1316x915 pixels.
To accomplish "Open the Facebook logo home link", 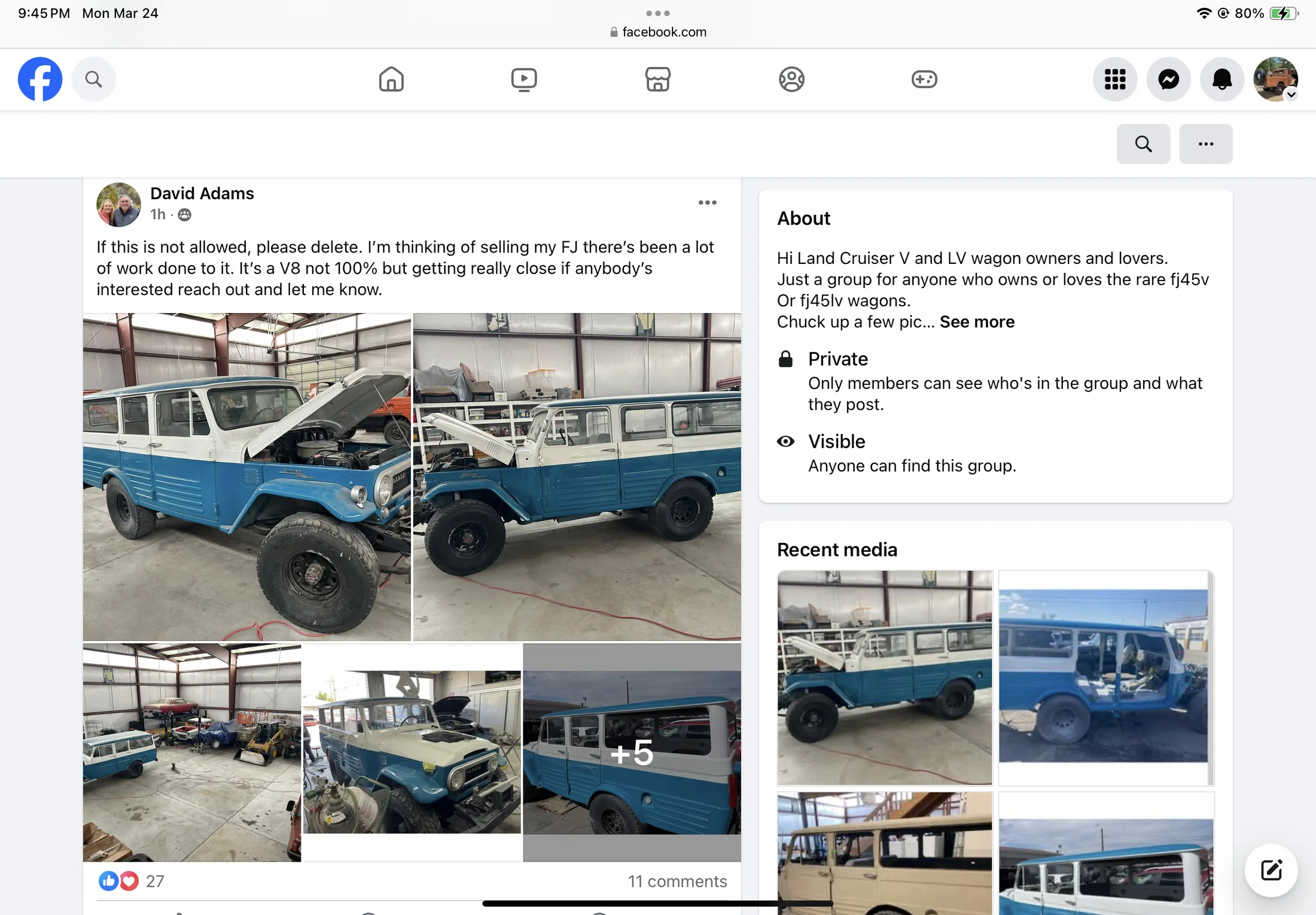I will pos(40,79).
